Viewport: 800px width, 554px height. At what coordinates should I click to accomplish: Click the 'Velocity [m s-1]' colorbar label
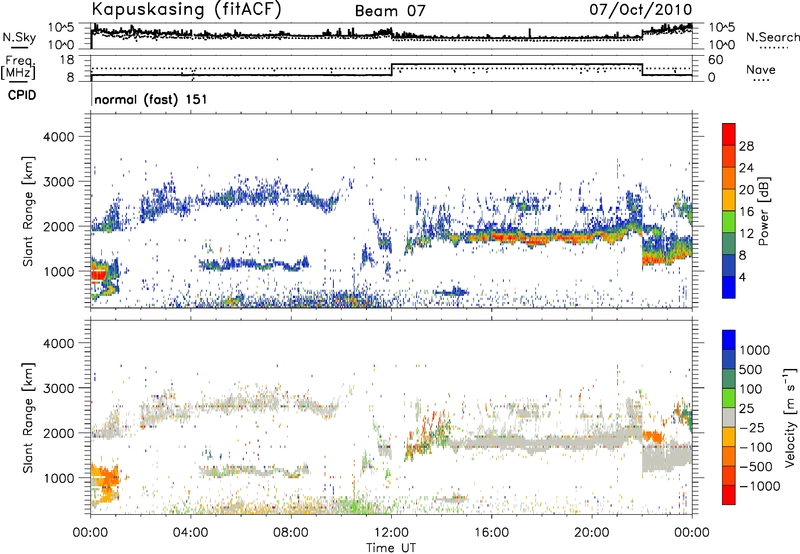(x=790, y=417)
